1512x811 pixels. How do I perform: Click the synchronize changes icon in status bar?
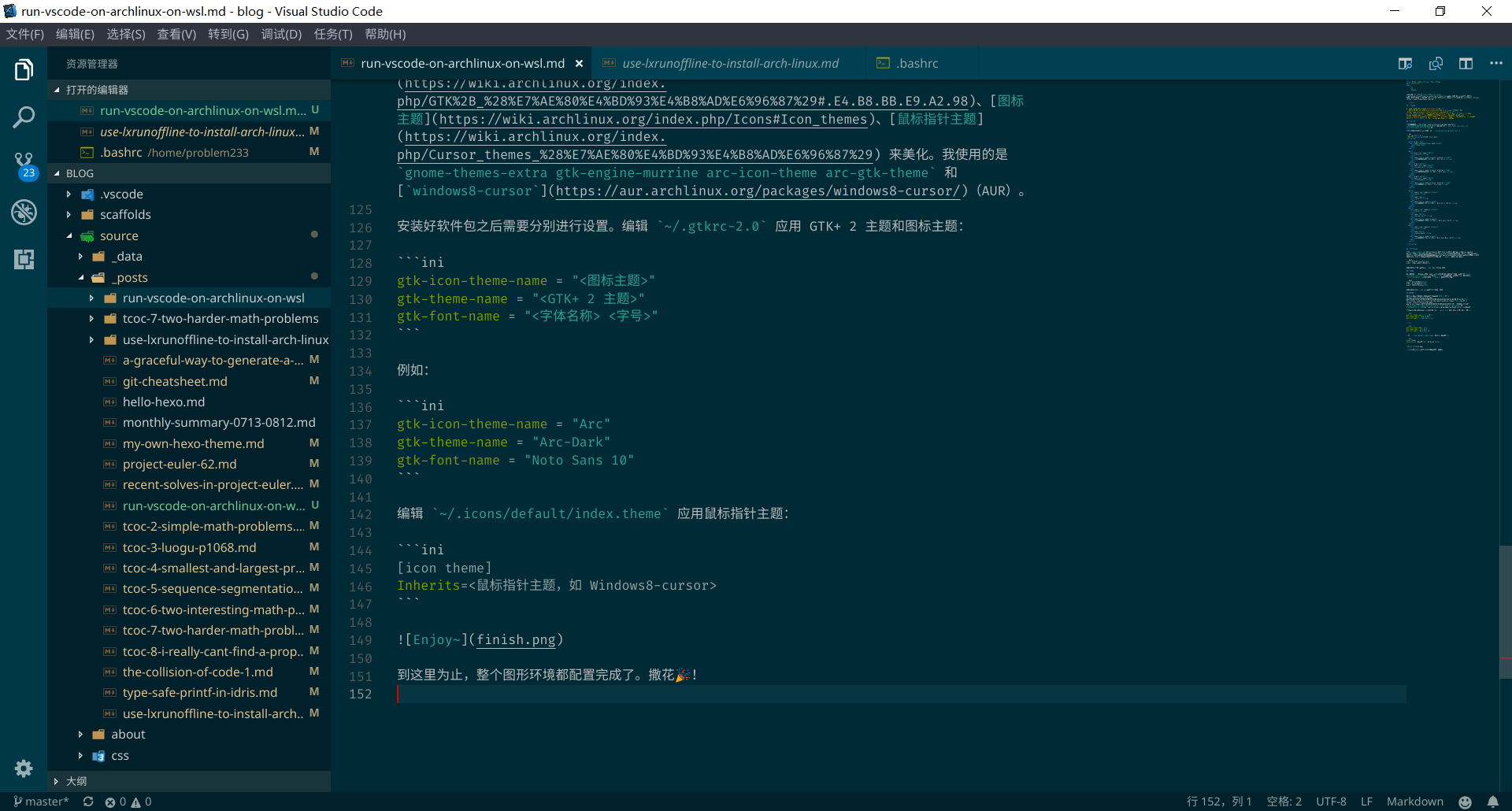[88, 802]
